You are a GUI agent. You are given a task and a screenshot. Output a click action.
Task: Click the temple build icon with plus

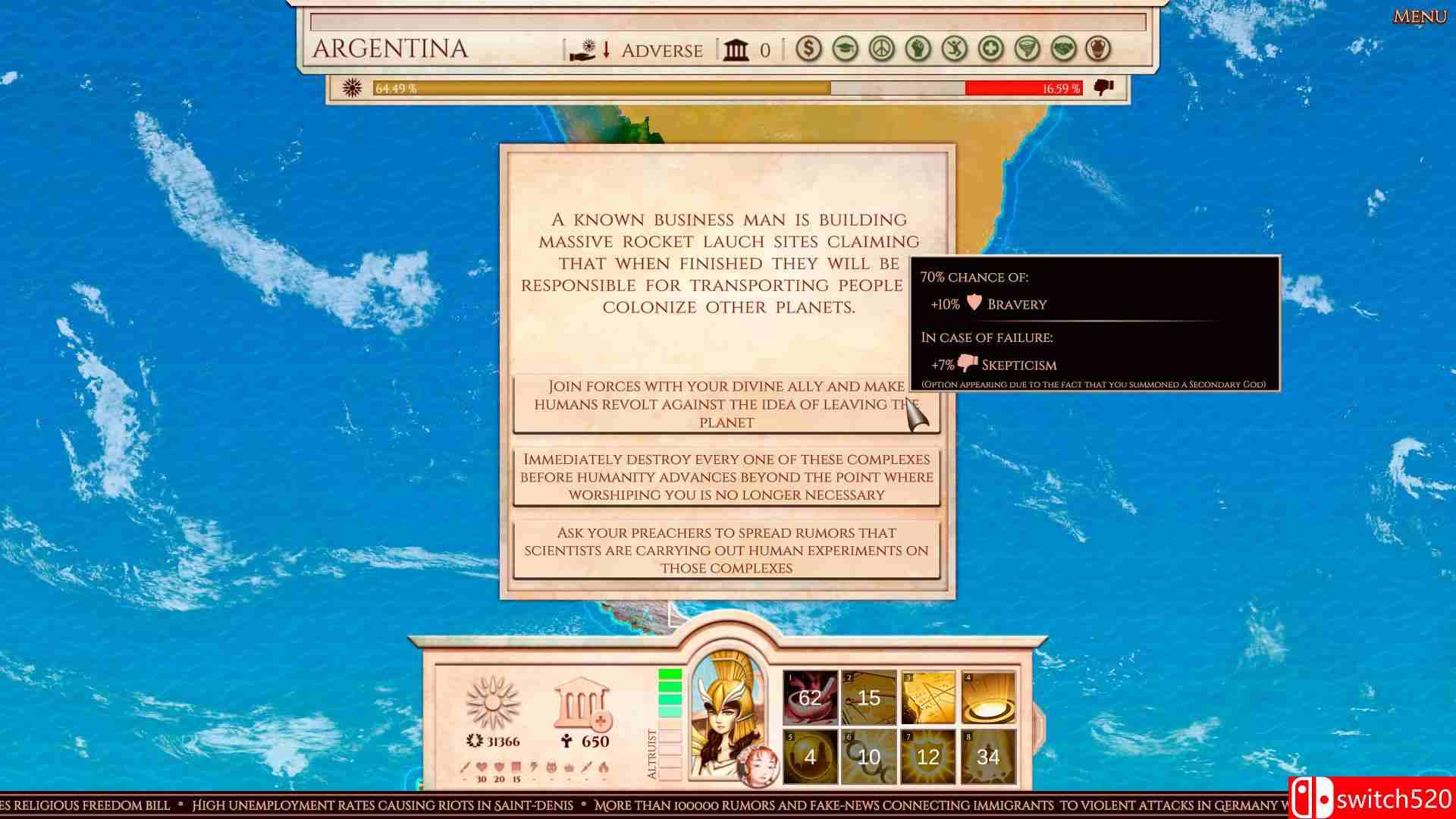(x=582, y=704)
